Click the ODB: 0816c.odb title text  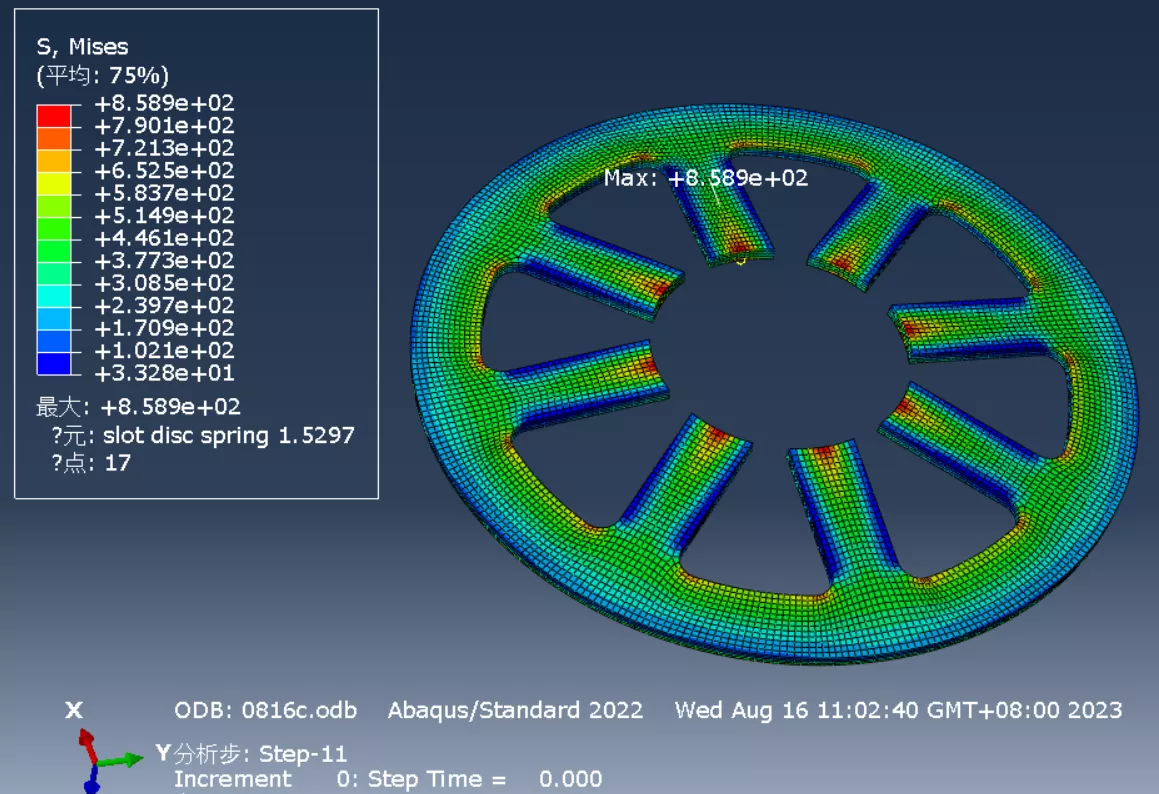point(265,710)
